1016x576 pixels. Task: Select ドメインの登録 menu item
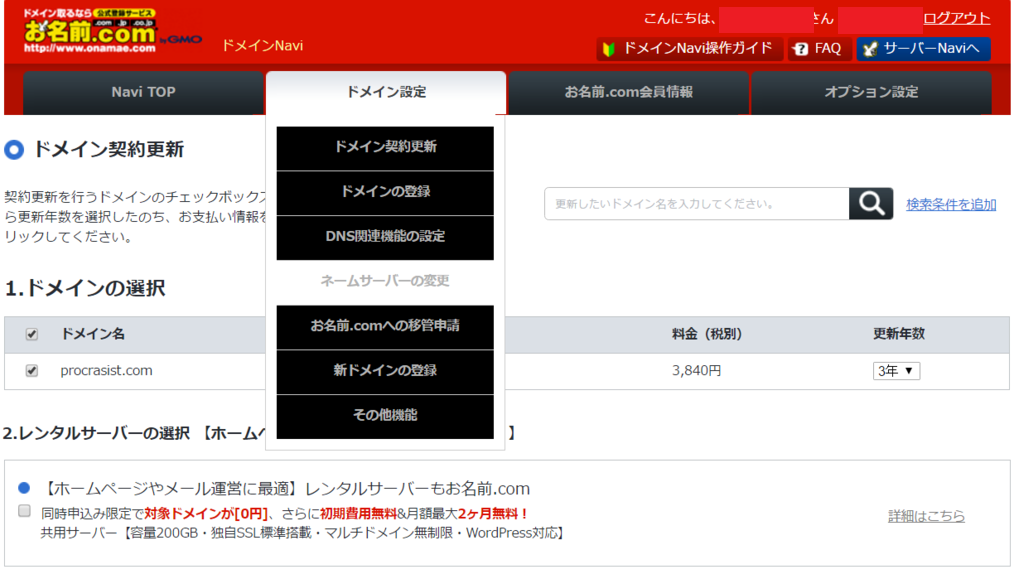385,192
